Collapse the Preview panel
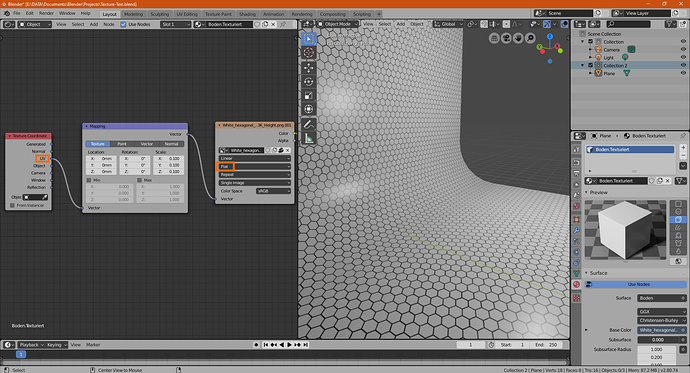The height and width of the screenshot is (373, 690). pyautogui.click(x=587, y=192)
